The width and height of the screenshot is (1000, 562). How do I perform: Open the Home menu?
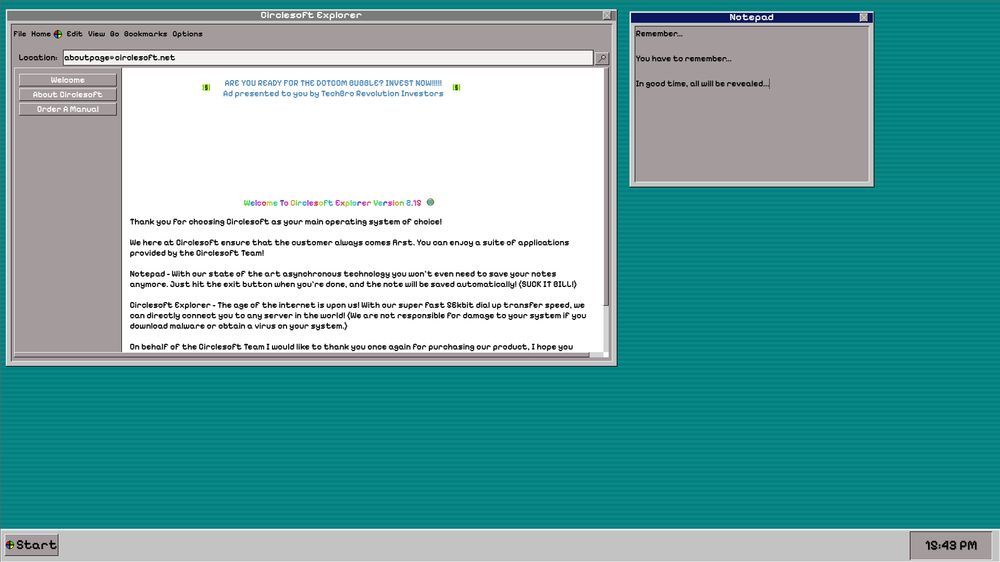(41, 34)
